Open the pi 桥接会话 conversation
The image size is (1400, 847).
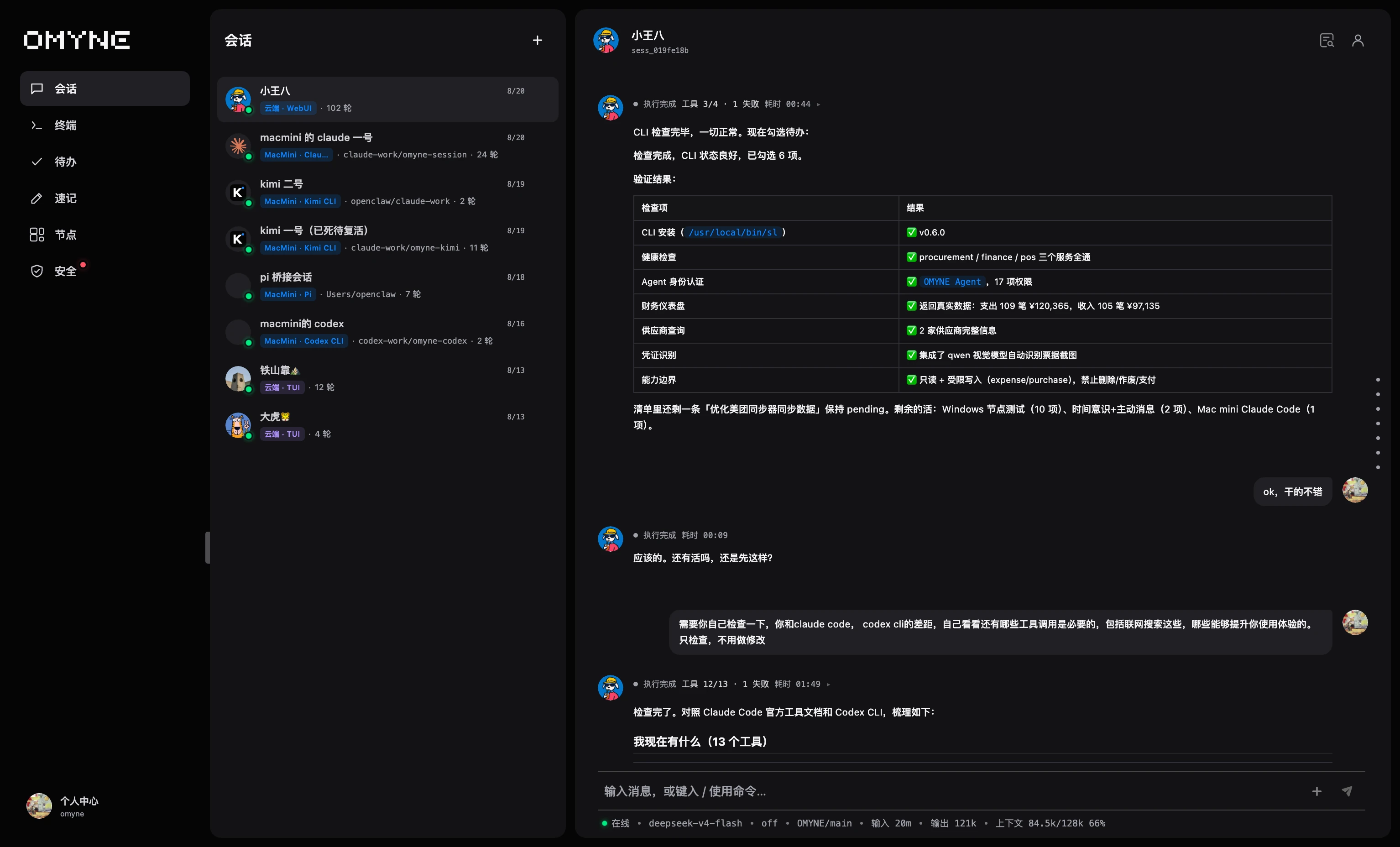point(387,286)
